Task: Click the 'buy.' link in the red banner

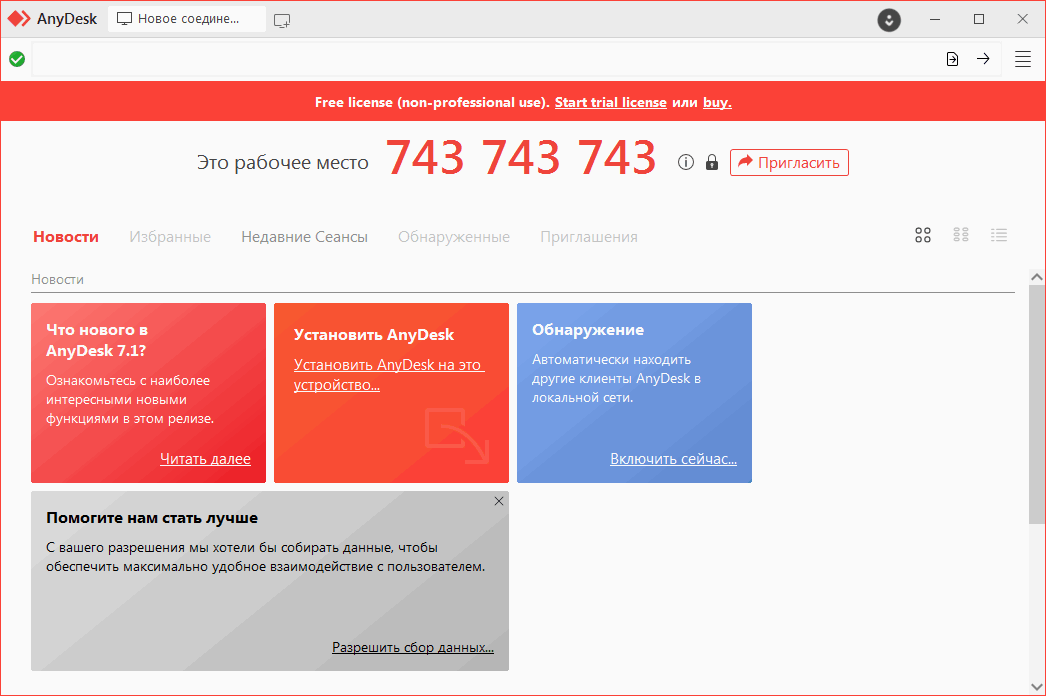Action: pyautogui.click(x=717, y=102)
